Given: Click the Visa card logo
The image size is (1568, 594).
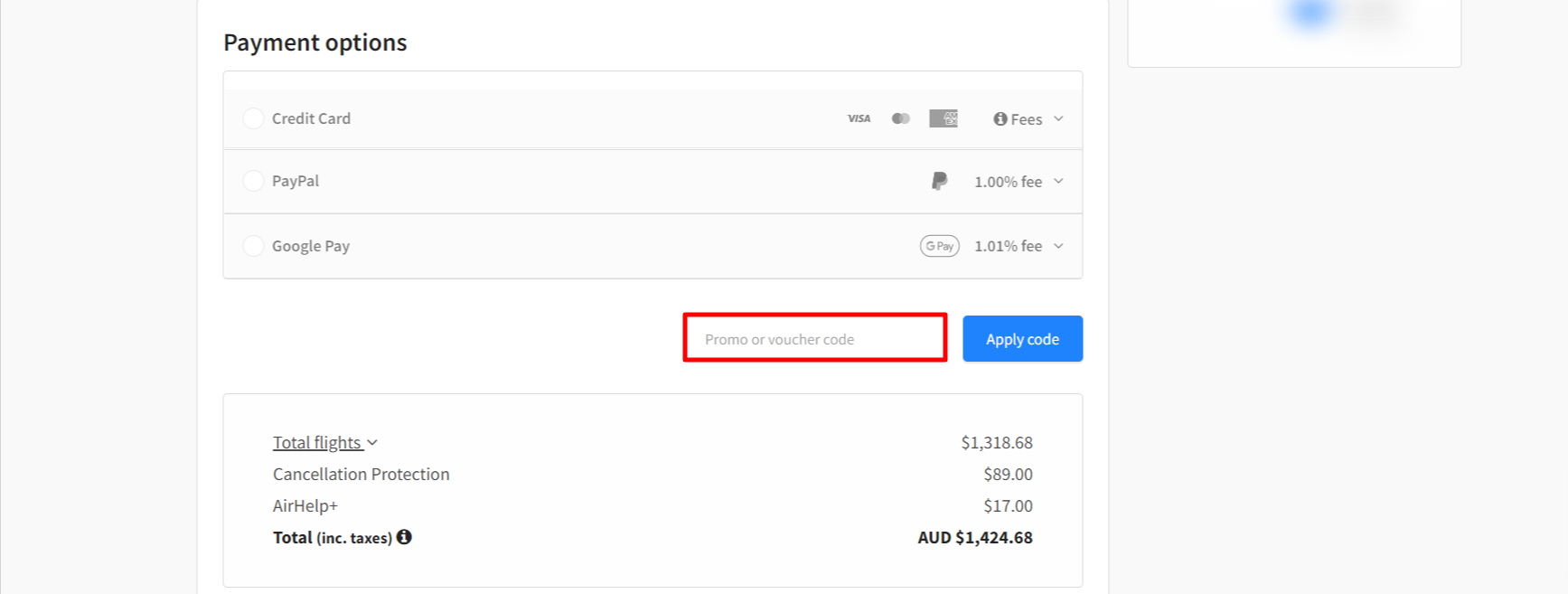Looking at the screenshot, I should point(859,118).
